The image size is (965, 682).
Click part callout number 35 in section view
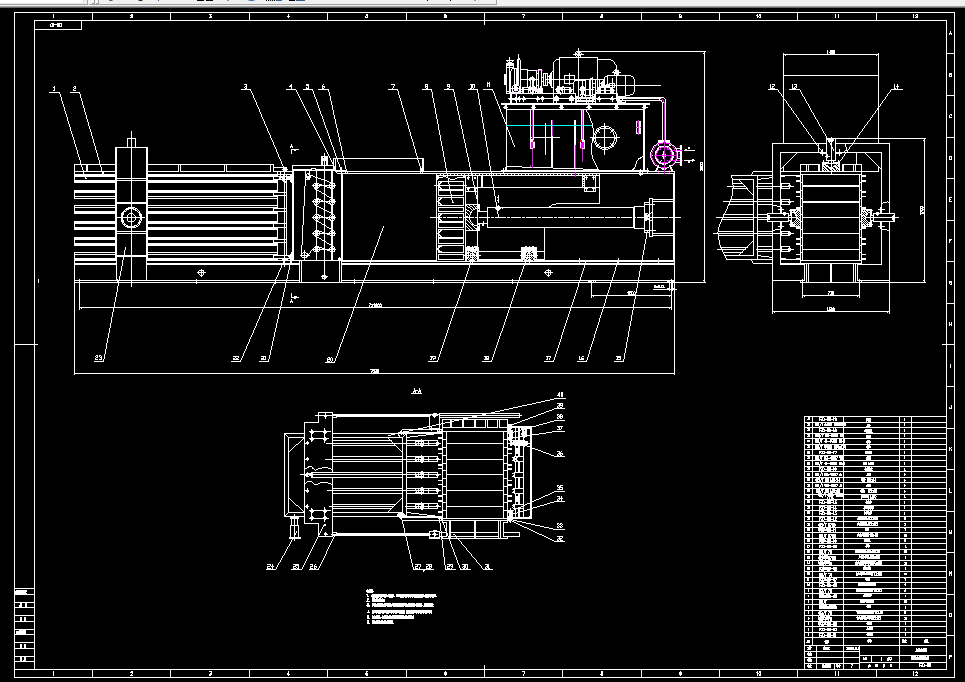[560, 487]
